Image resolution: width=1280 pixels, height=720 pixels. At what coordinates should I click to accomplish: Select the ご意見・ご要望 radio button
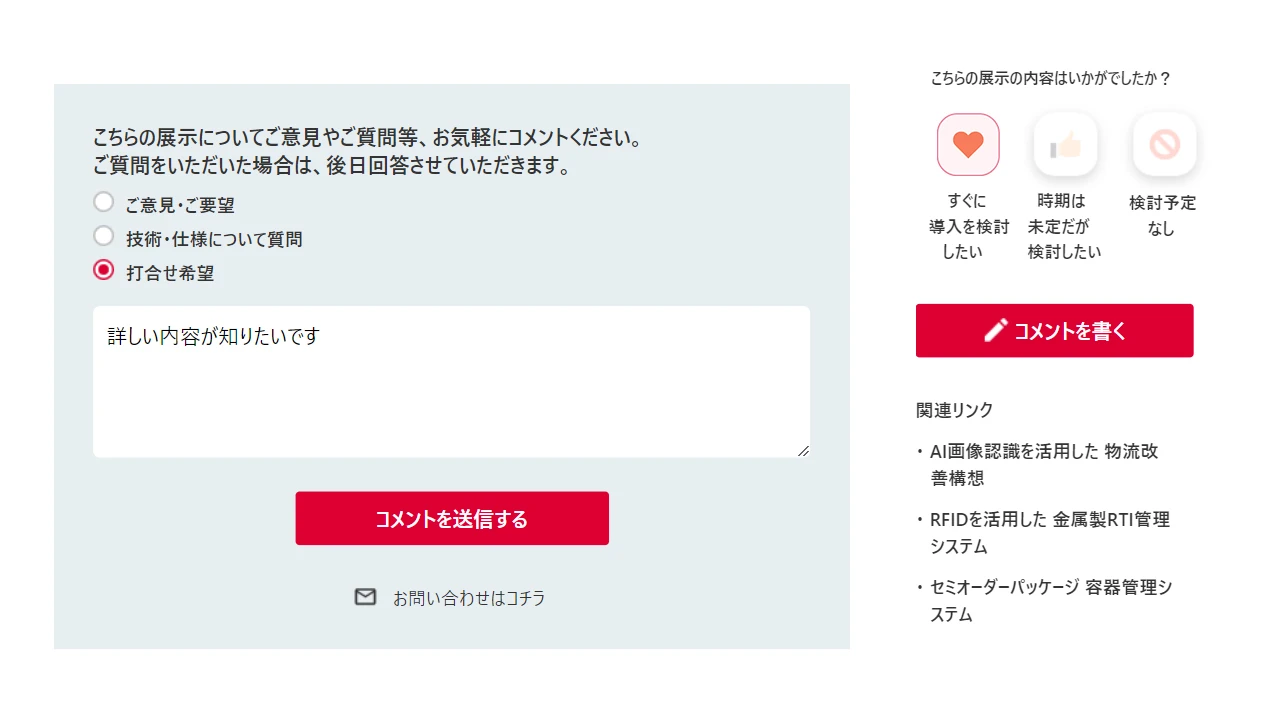tap(103, 202)
